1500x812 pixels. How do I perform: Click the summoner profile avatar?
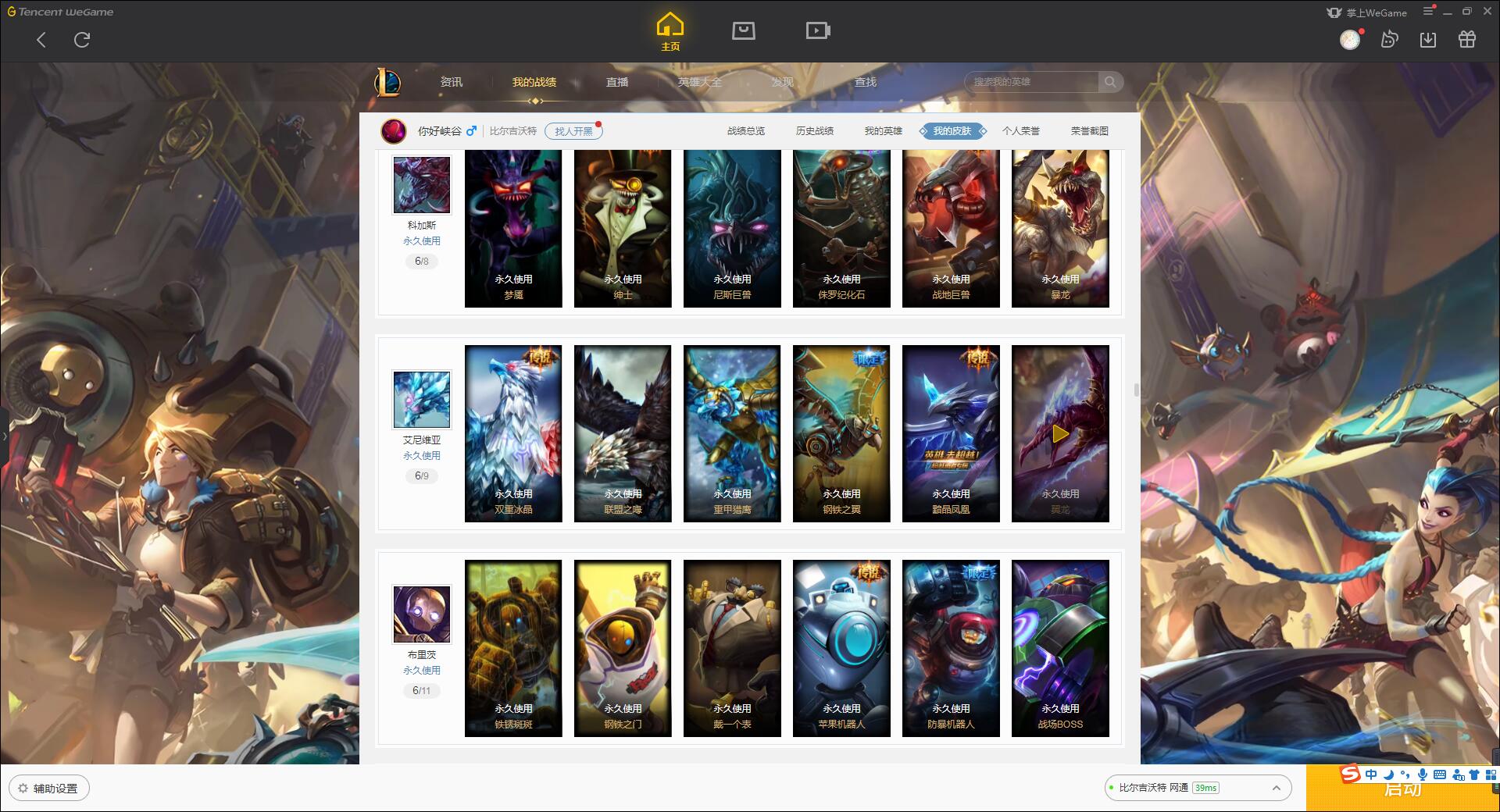click(x=394, y=130)
